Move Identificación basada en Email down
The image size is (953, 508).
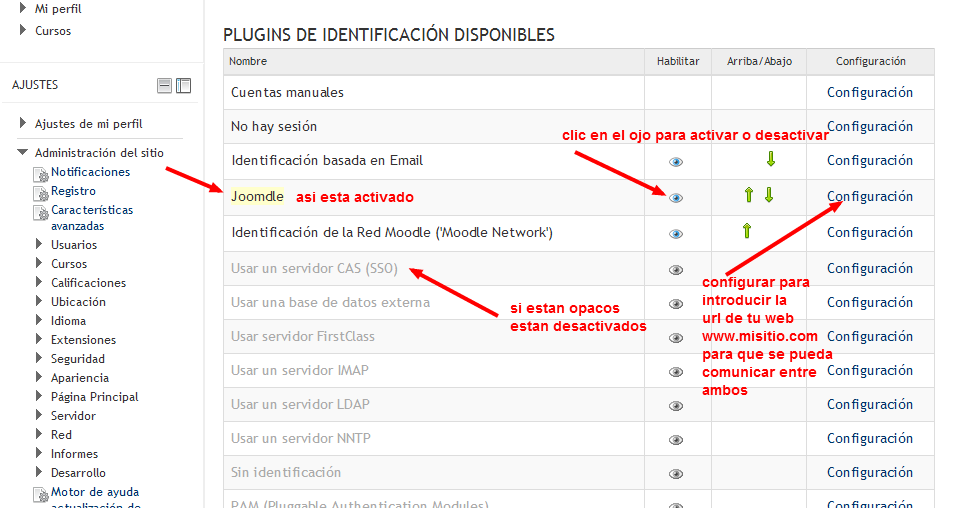770,159
